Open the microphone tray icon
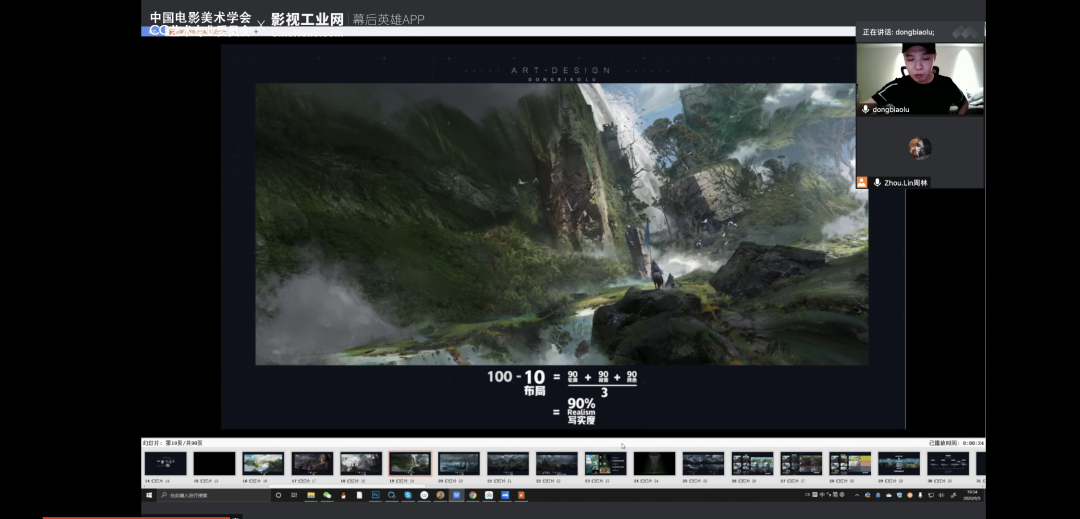 [x=920, y=495]
